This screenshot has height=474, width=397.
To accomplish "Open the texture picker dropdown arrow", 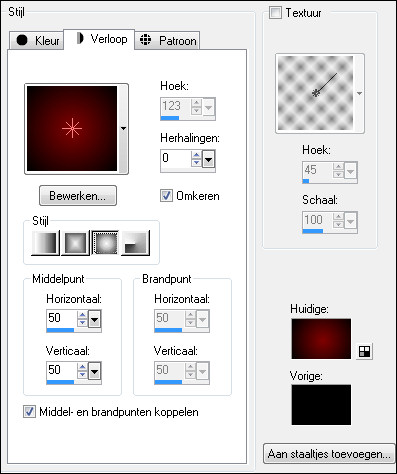I will (x=359, y=93).
